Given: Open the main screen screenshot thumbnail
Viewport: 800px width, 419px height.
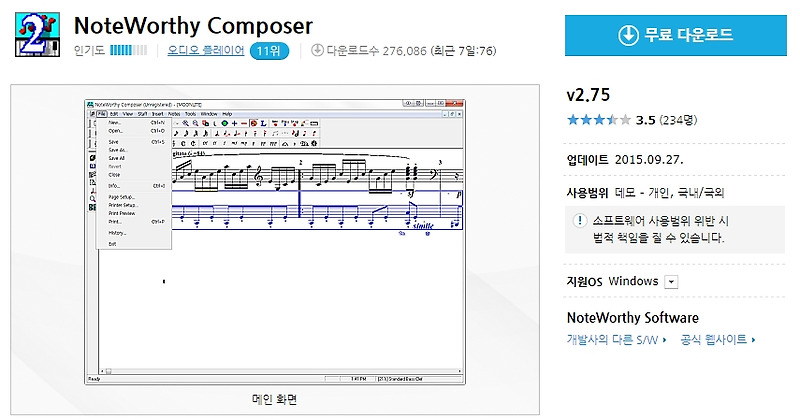Looking at the screenshot, I should [x=275, y=242].
